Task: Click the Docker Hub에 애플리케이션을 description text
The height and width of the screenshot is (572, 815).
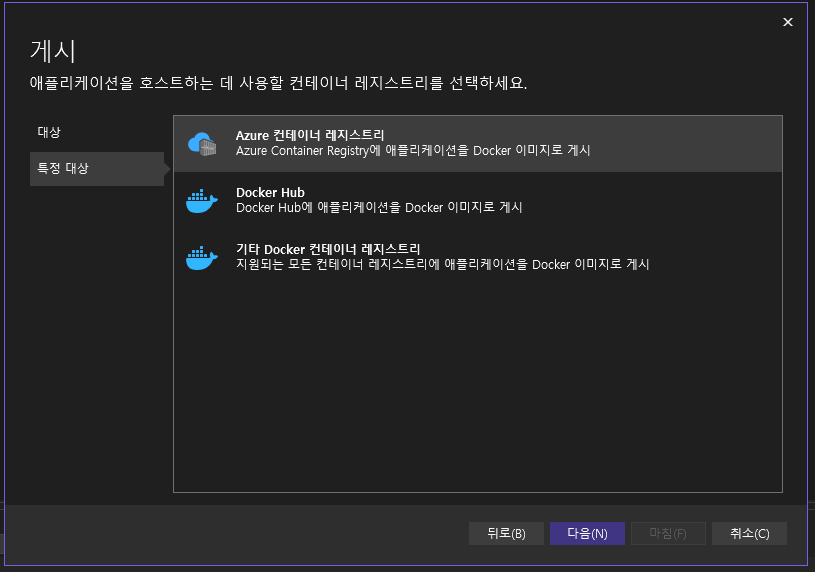Action: (x=379, y=207)
